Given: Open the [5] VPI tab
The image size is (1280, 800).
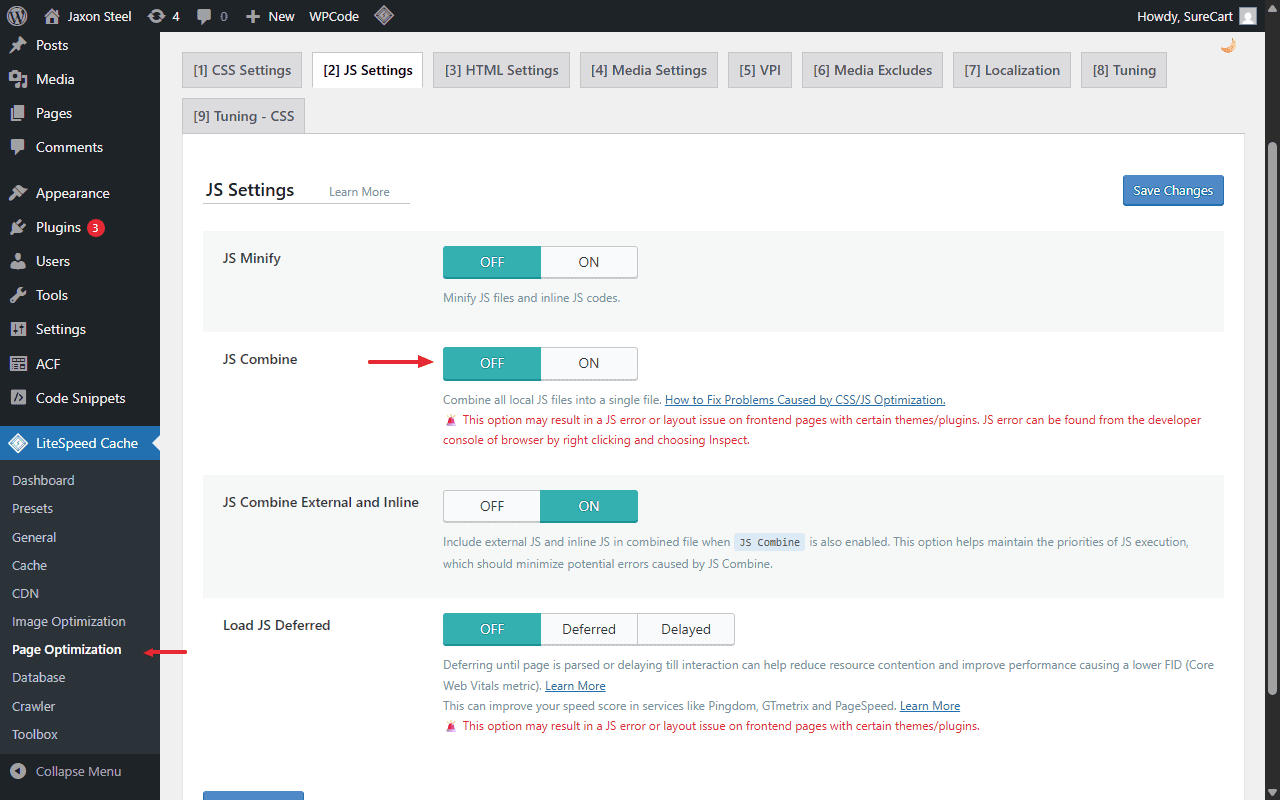Looking at the screenshot, I should (760, 70).
